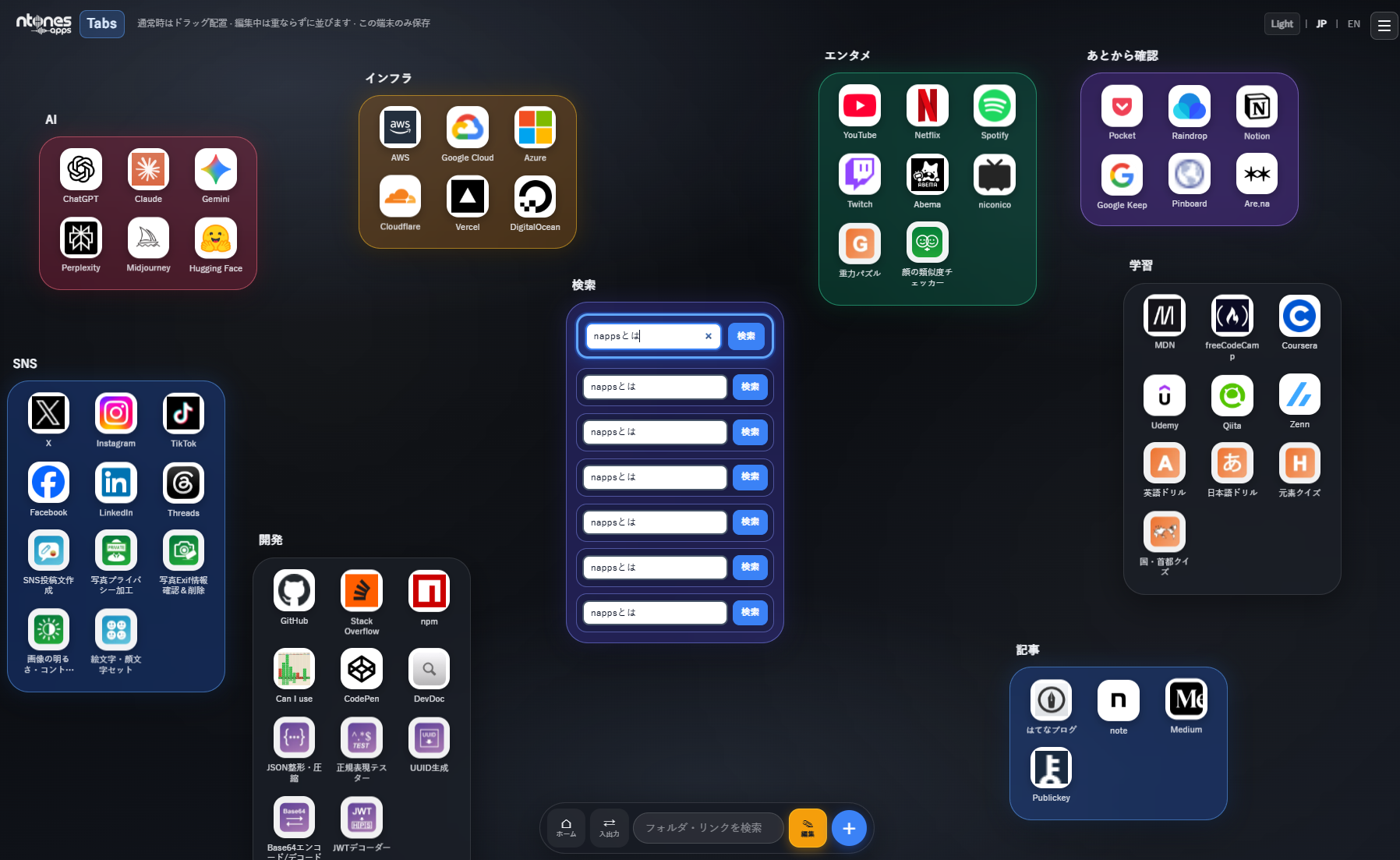Open MDN in the 学習 folder
Screen dimensions: 1400x860
click(x=1165, y=316)
